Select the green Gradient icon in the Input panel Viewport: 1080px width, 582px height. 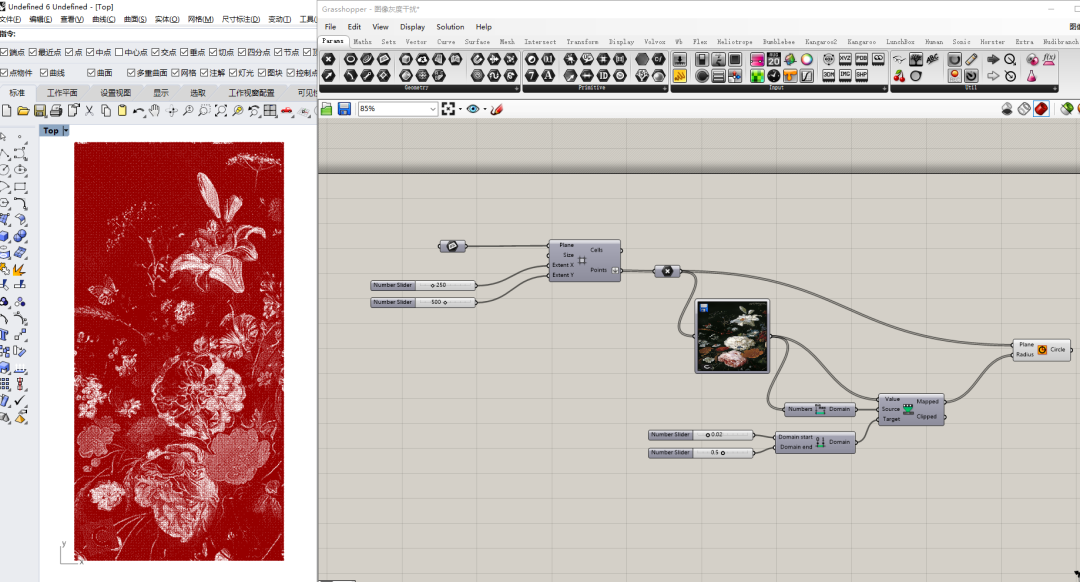757,75
